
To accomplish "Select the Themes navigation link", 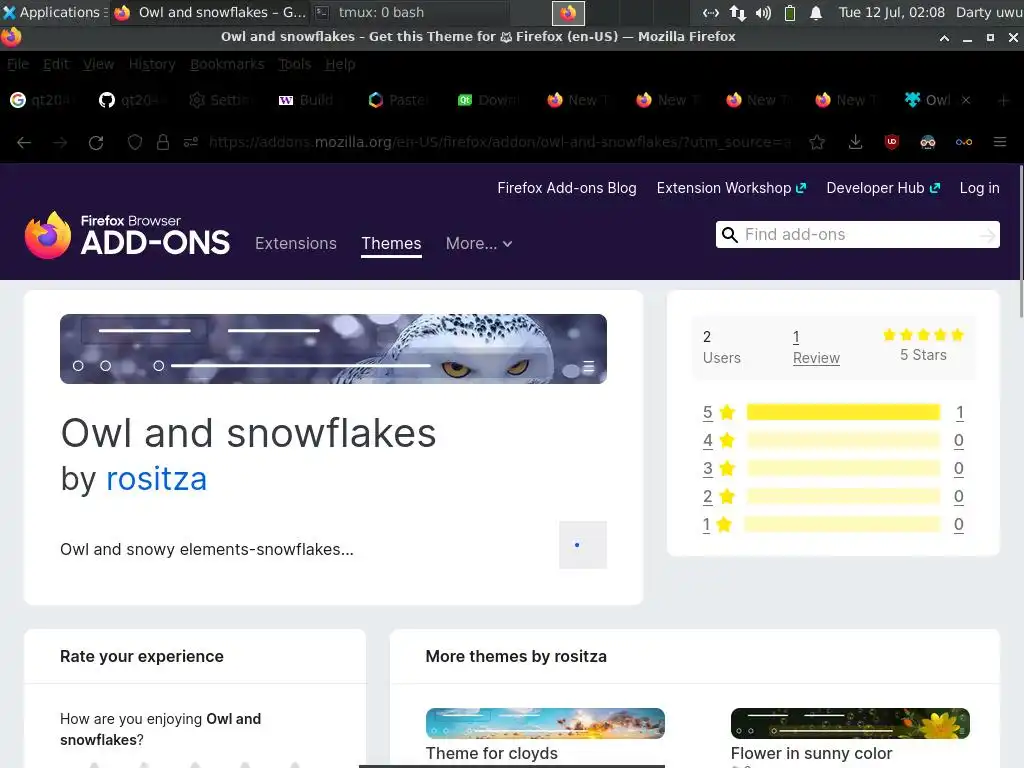I will click(391, 244).
